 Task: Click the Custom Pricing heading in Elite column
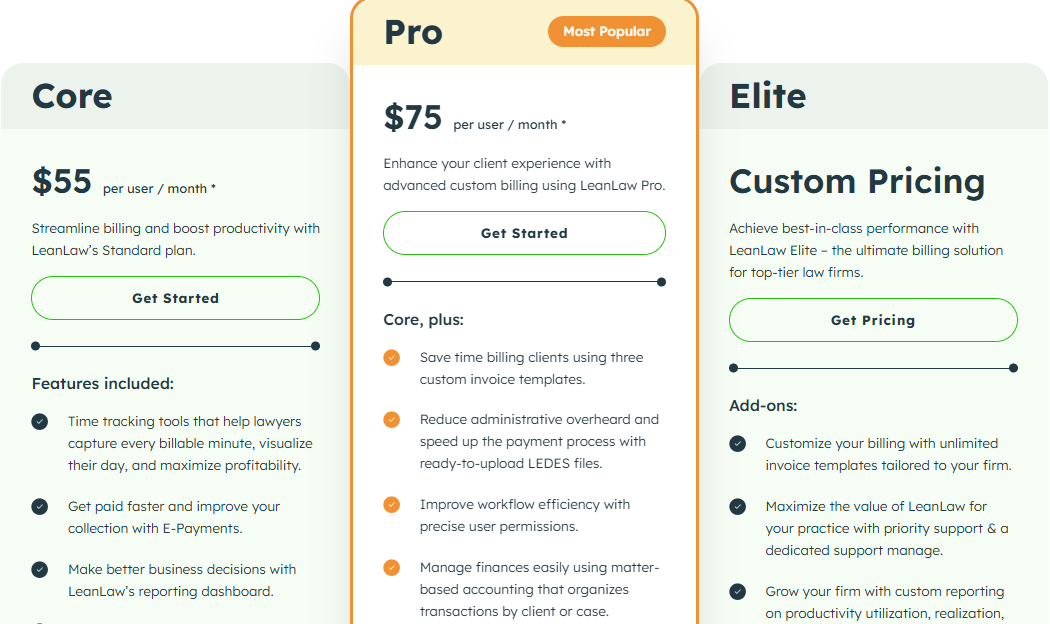click(x=857, y=181)
